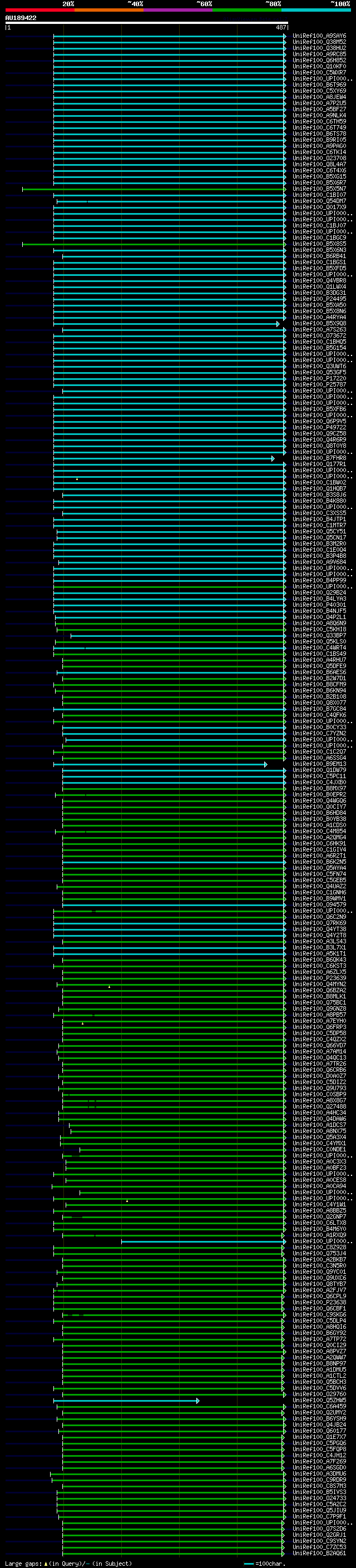Open hit UniRef100_A7S263
The image size is (356, 1568).
pos(319,329)
